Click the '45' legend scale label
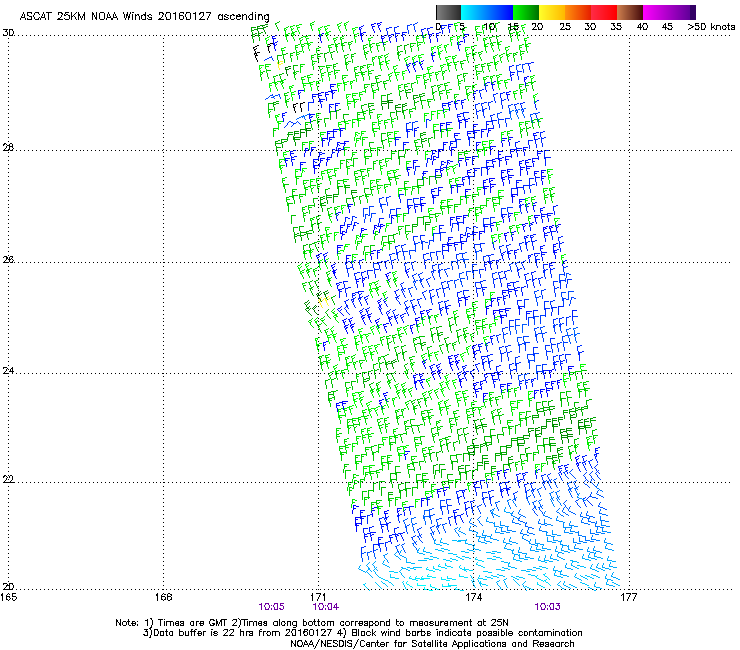 pyautogui.click(x=667, y=27)
